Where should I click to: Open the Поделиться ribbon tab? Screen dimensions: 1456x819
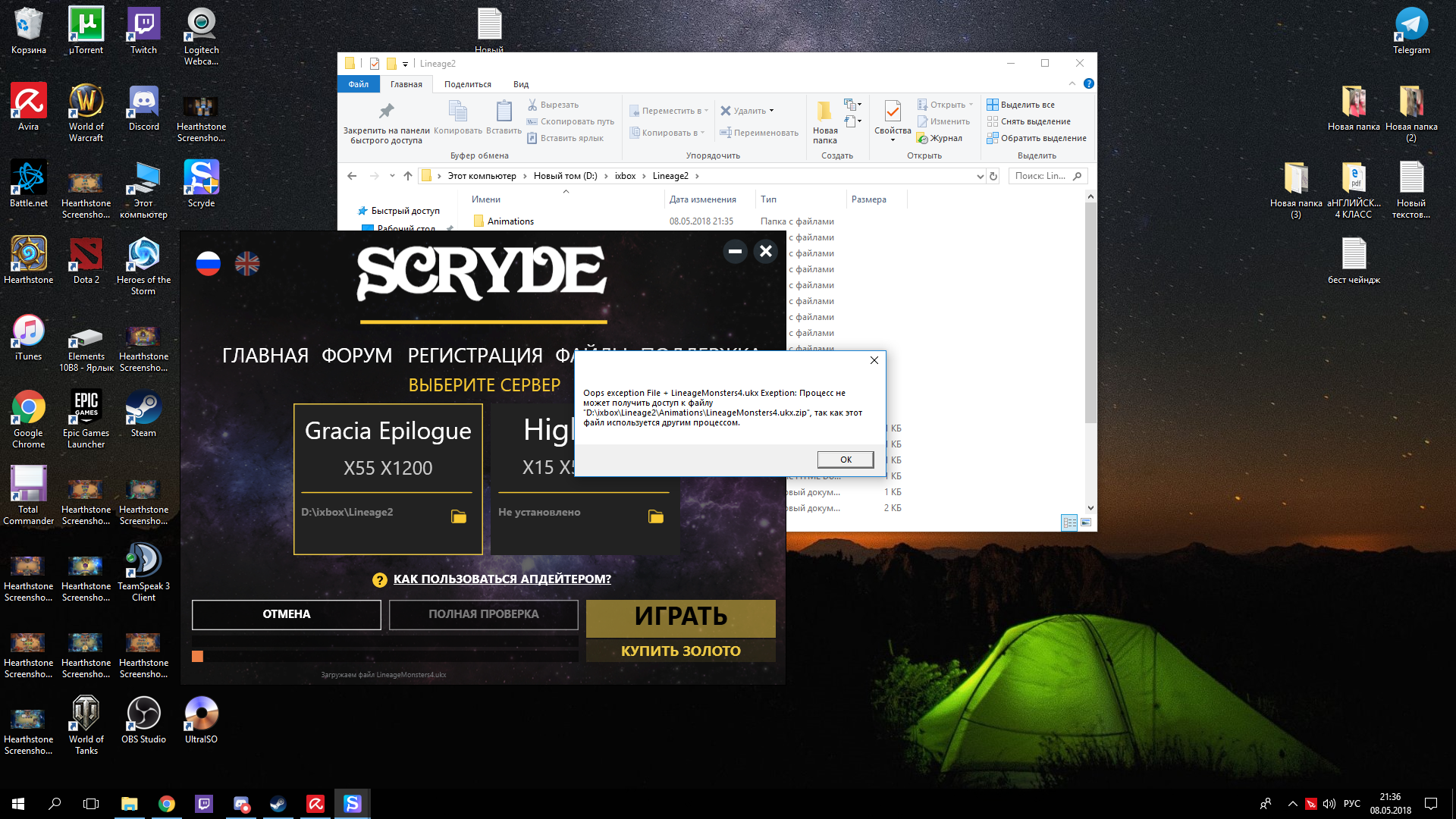coord(467,84)
